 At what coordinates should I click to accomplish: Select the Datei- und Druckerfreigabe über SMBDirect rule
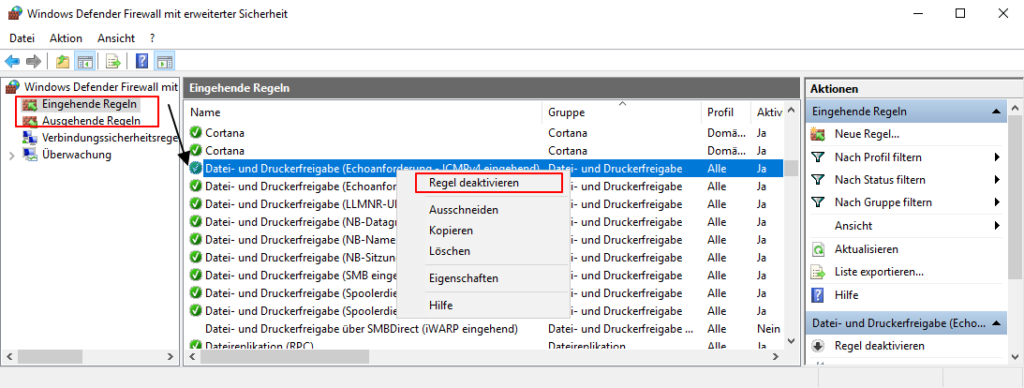point(361,328)
